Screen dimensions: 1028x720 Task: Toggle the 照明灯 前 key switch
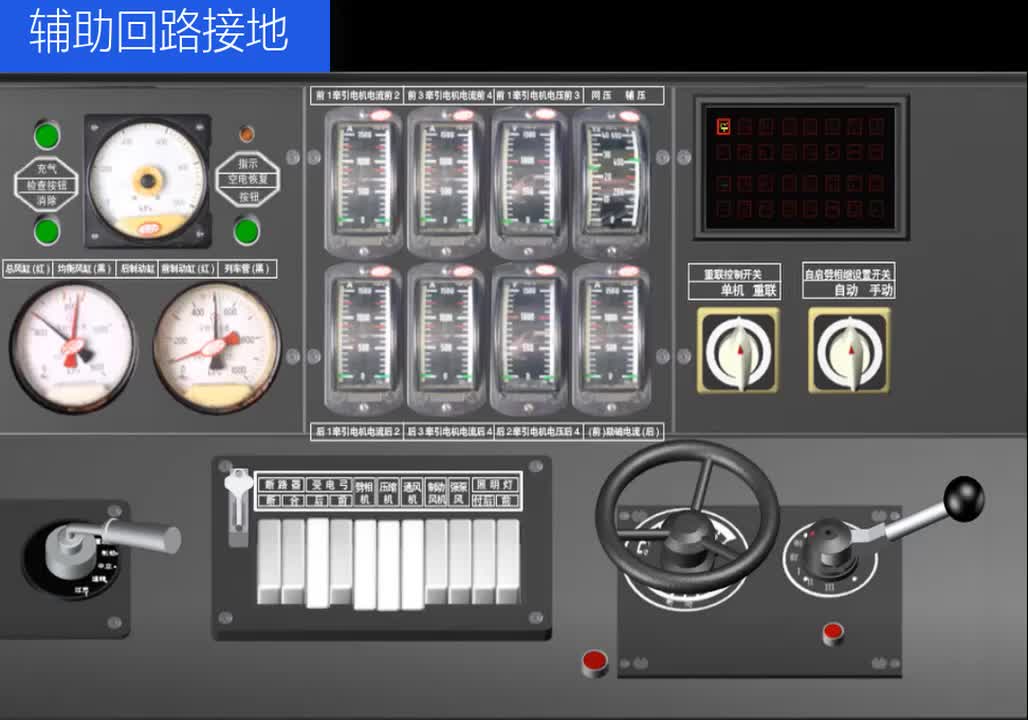tap(508, 561)
